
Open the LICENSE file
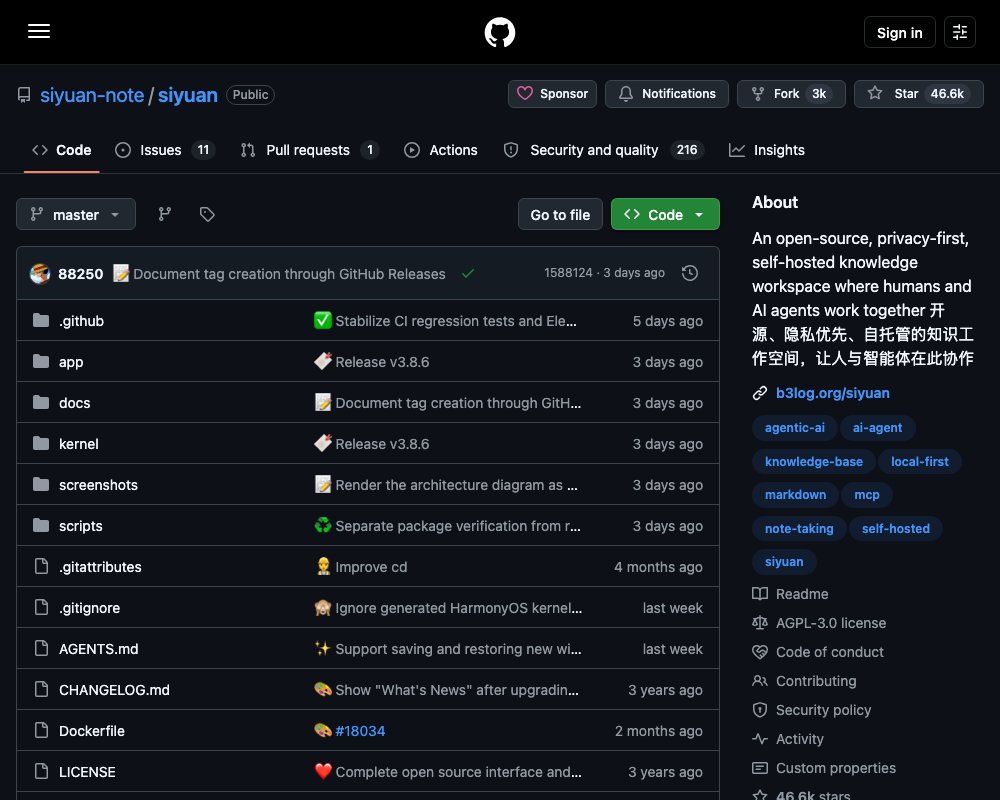[x=87, y=772]
